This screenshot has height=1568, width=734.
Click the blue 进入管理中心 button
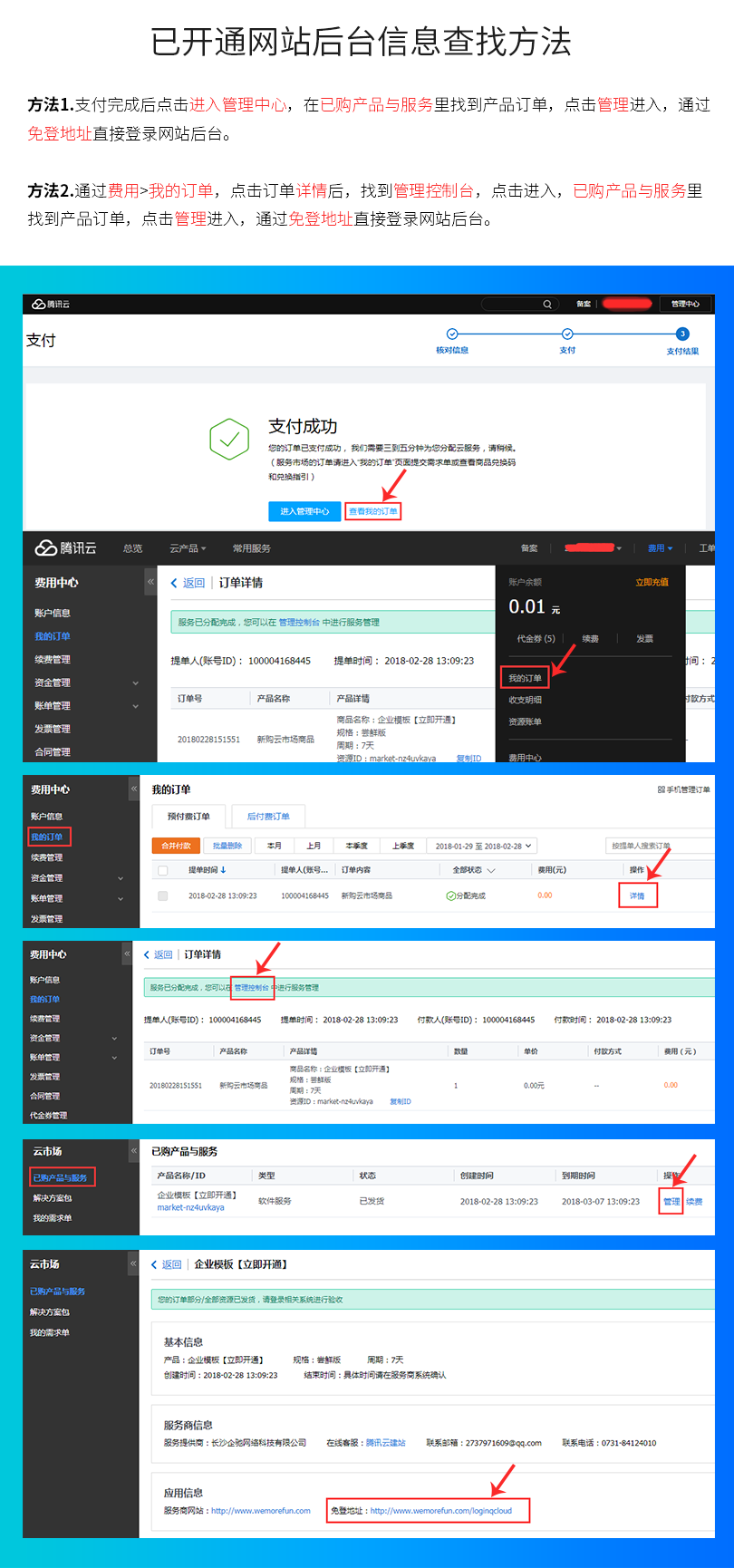point(304,511)
